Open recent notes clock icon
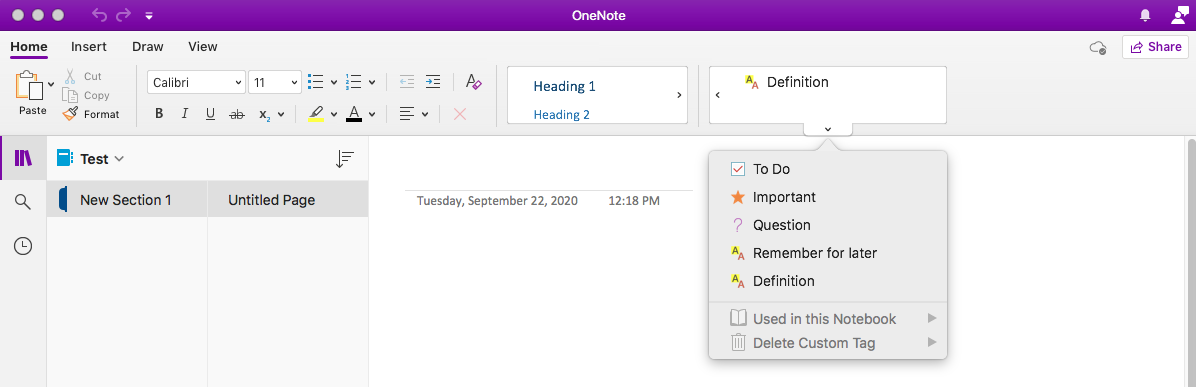Viewport: 1196px width, 387px height. [24, 245]
